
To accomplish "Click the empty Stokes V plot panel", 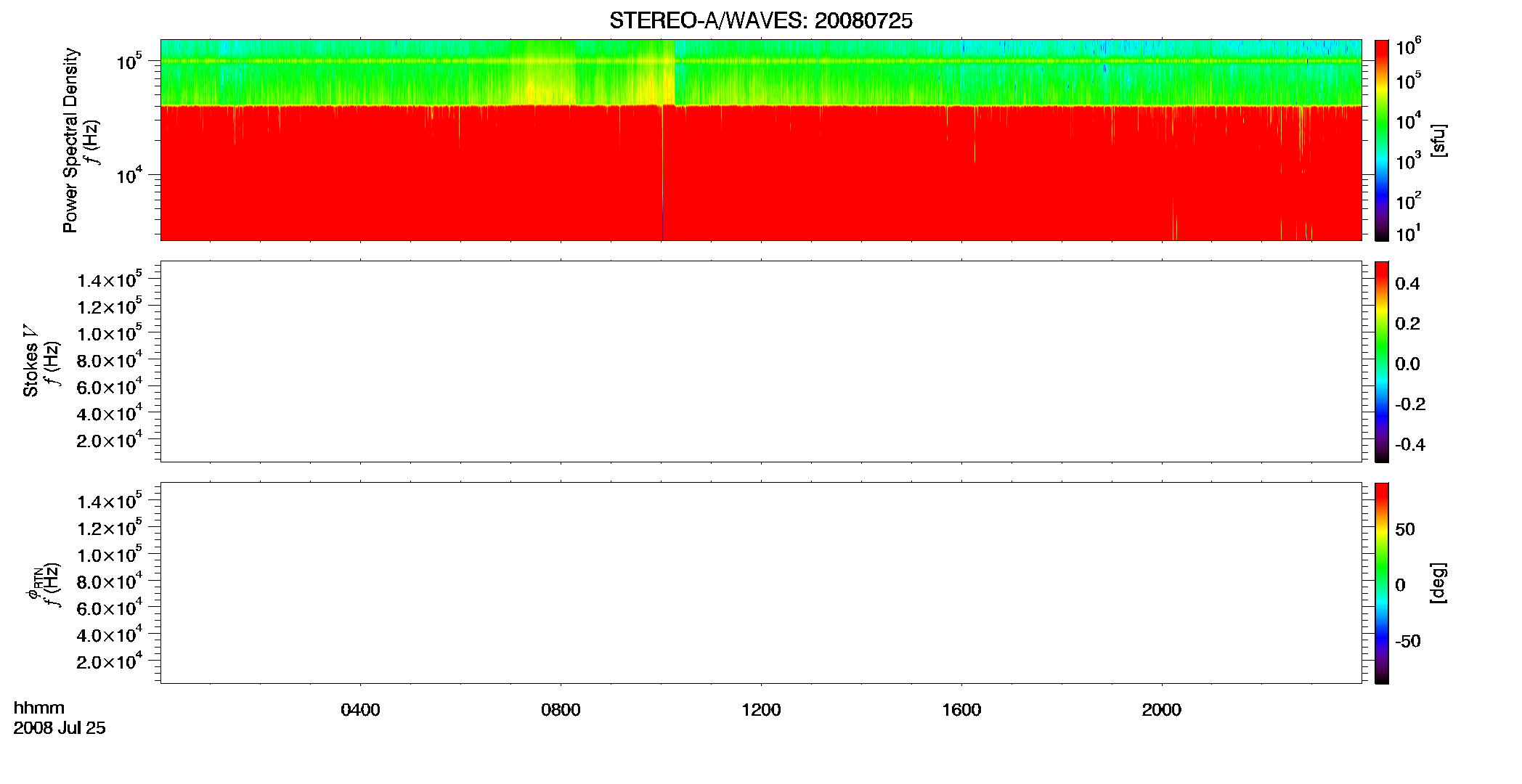I will [x=761, y=362].
